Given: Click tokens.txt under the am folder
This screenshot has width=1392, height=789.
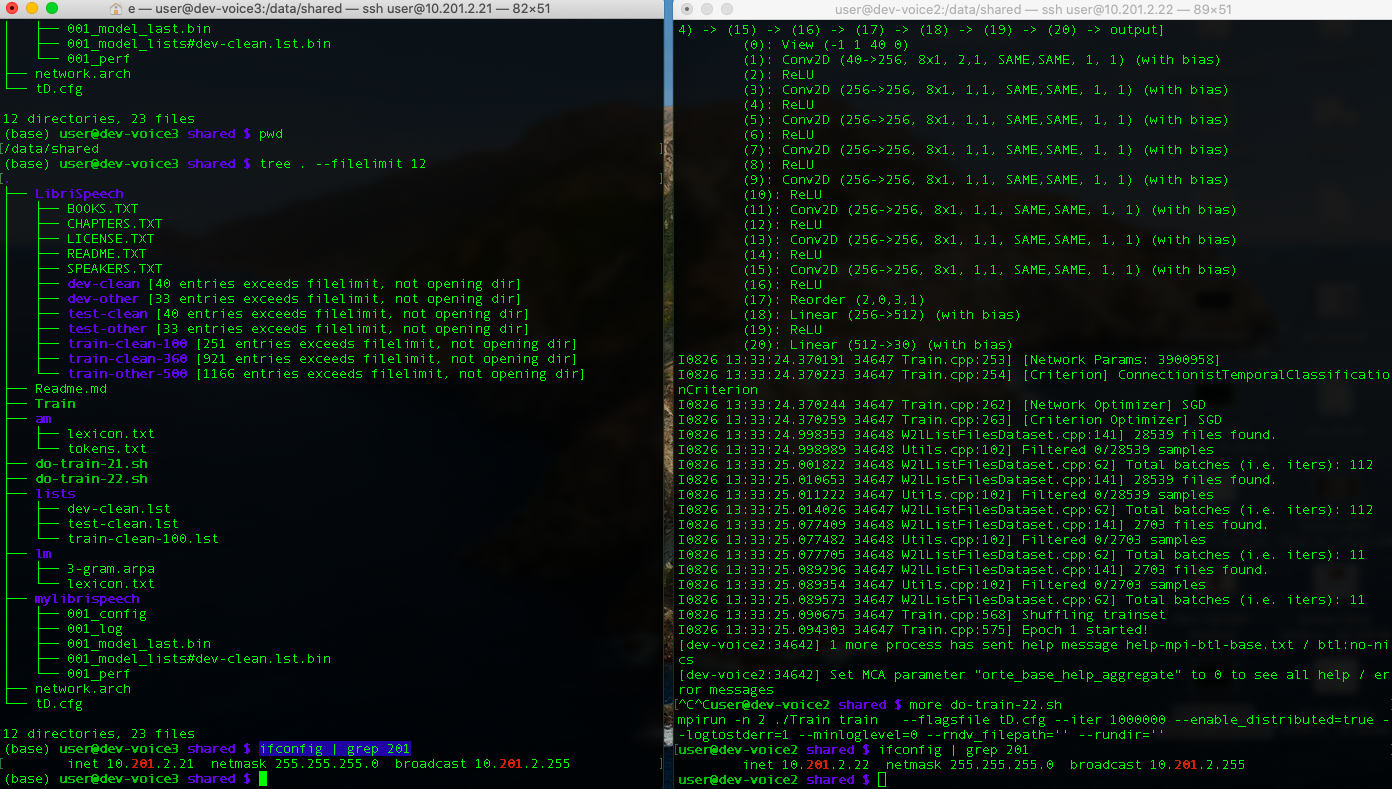Looking at the screenshot, I should tap(107, 449).
